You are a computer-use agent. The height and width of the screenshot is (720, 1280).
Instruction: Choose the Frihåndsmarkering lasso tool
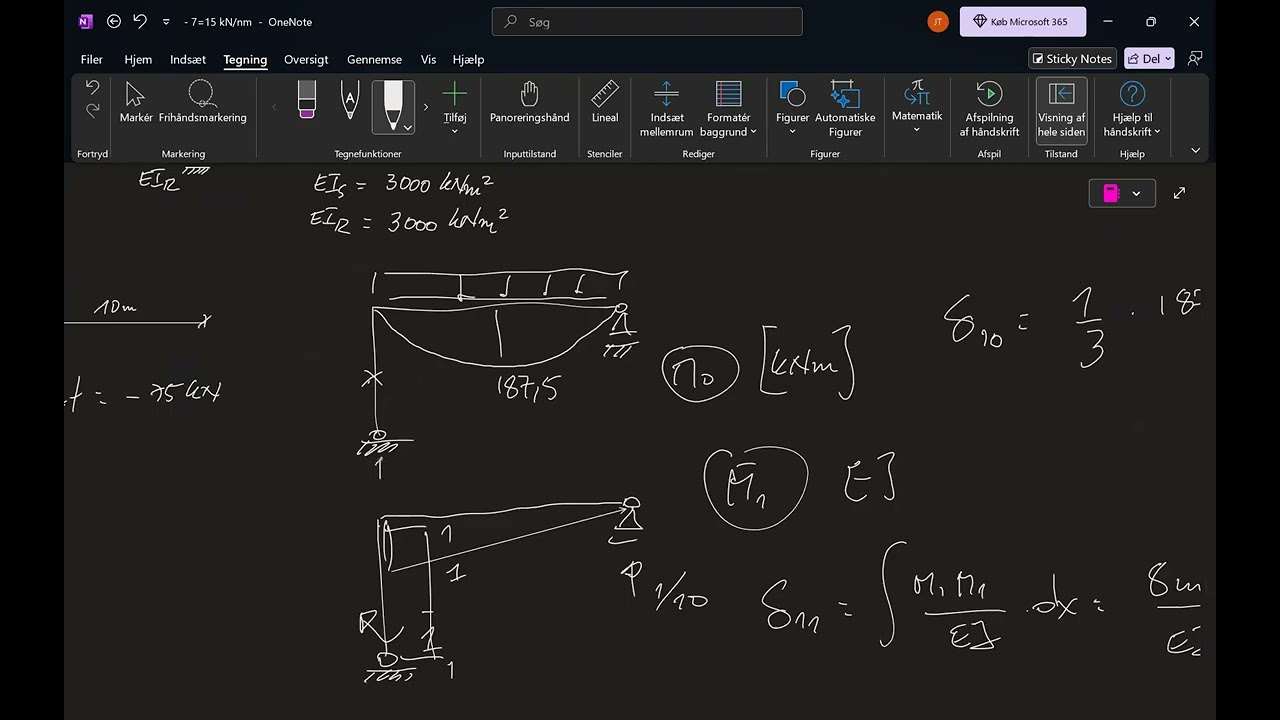point(202,103)
